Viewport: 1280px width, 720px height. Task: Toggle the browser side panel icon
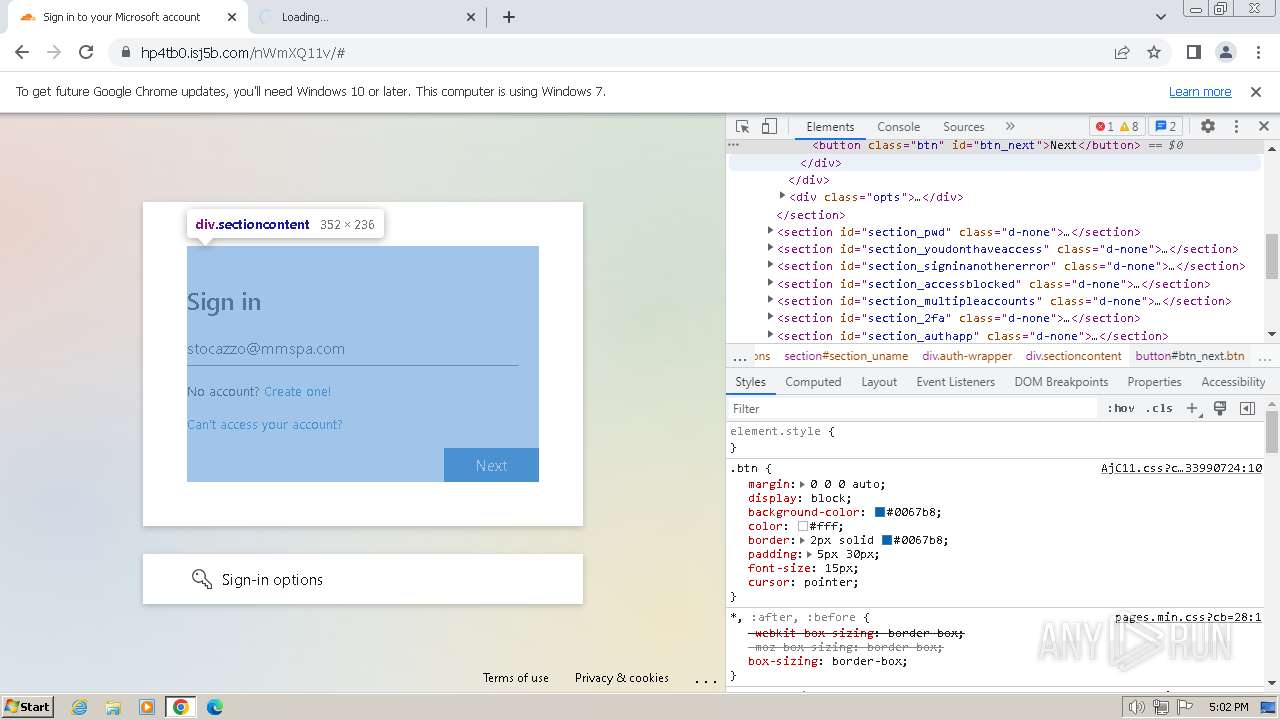tap(1193, 53)
